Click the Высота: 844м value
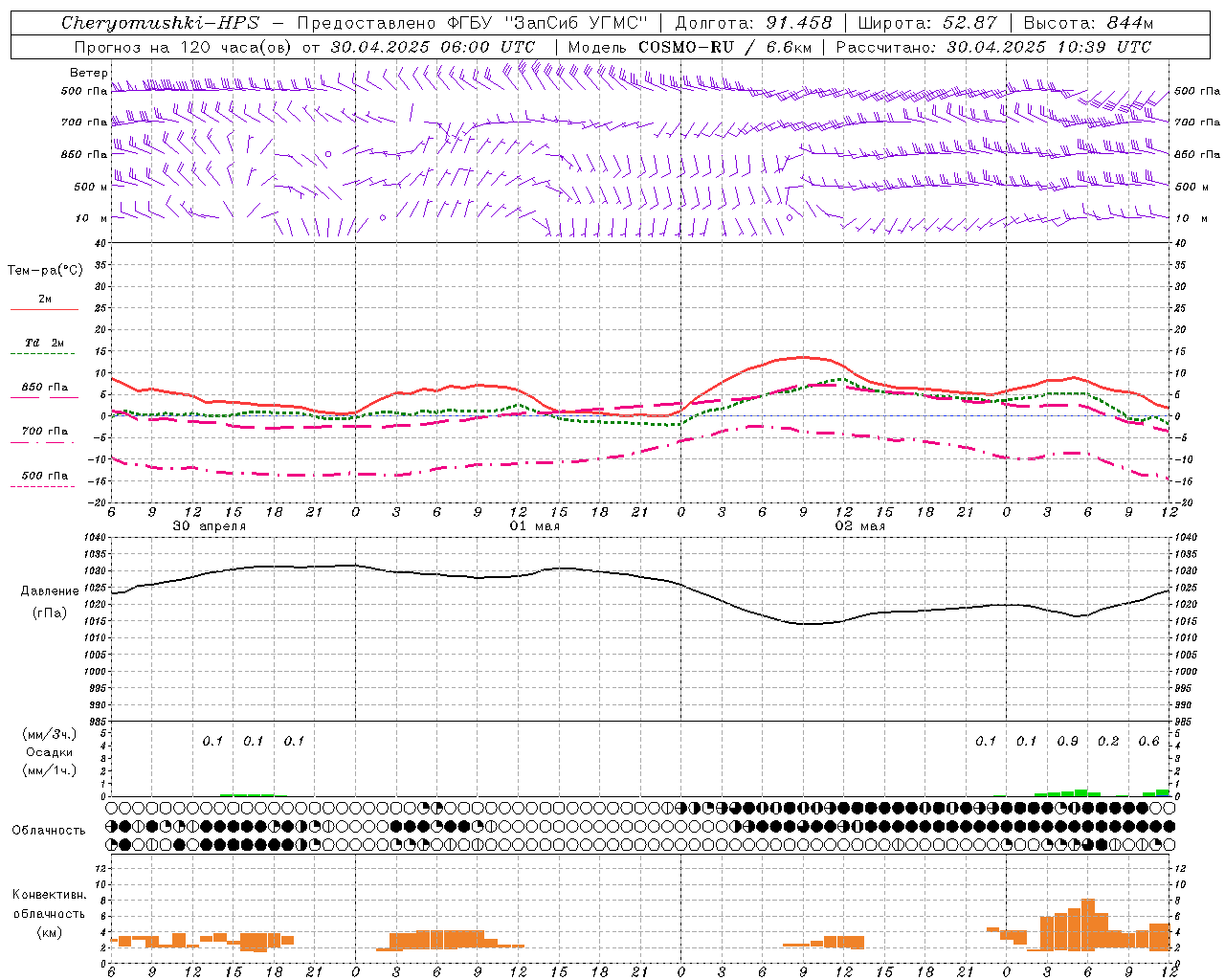The height and width of the screenshot is (980, 1225). coord(1088,23)
